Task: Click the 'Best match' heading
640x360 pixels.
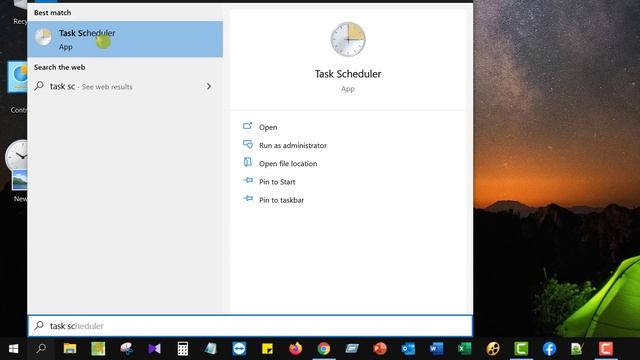Action: tap(52, 13)
